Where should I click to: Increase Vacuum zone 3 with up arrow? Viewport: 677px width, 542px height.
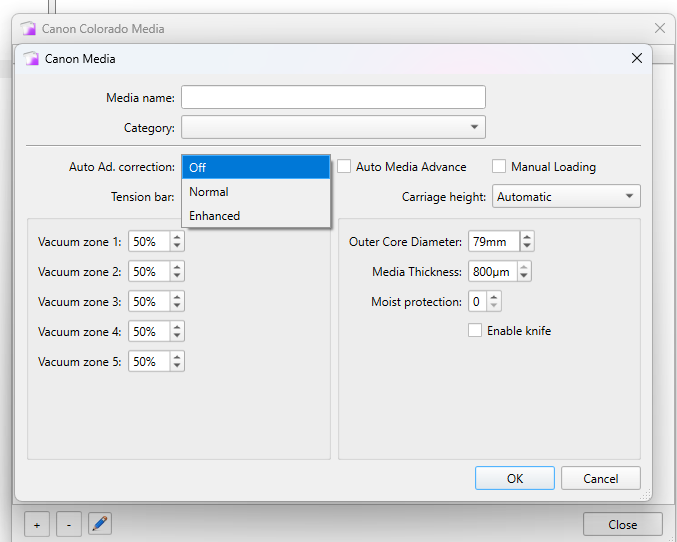coord(177,297)
